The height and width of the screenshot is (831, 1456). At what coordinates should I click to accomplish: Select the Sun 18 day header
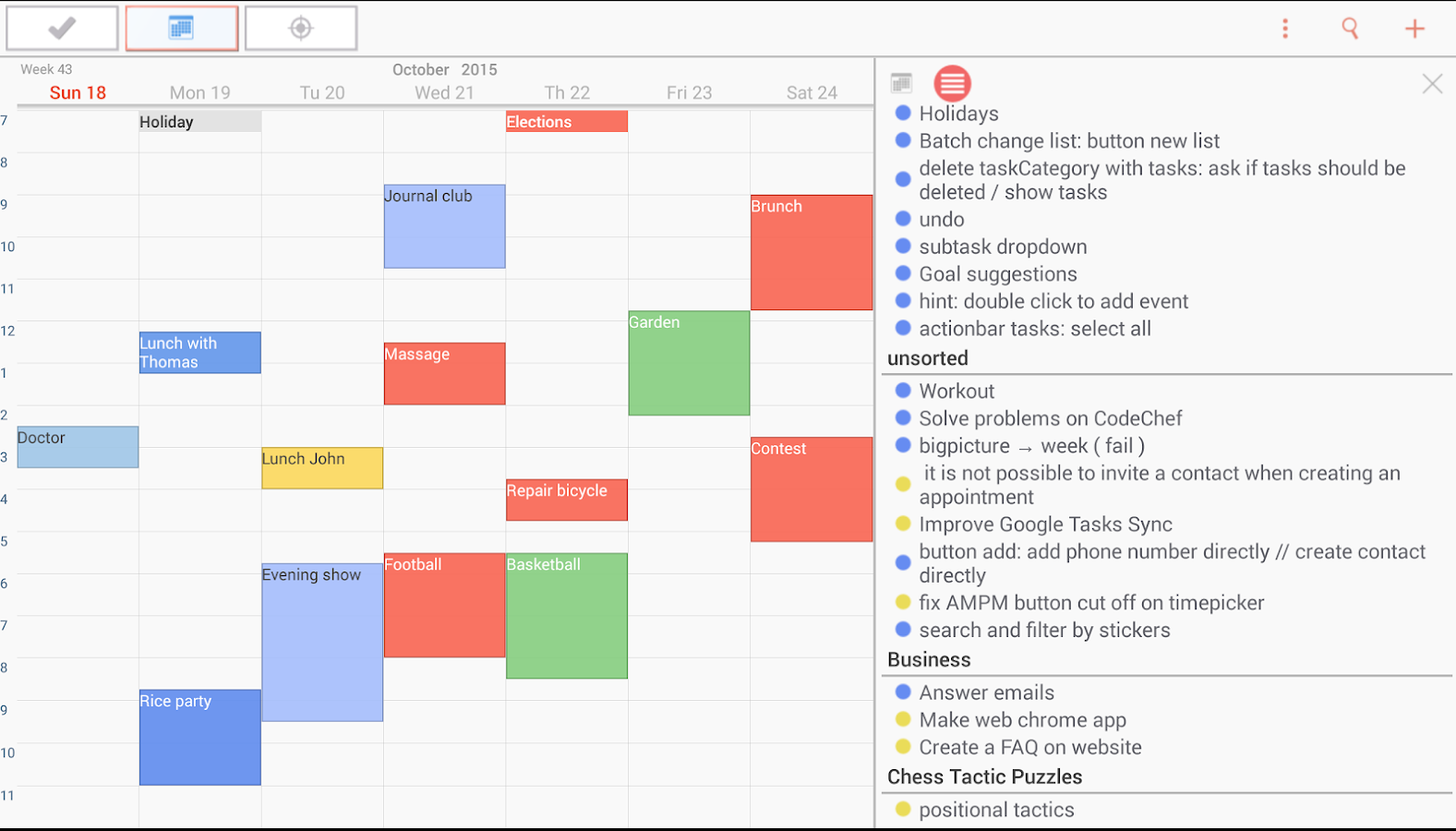pos(78,92)
